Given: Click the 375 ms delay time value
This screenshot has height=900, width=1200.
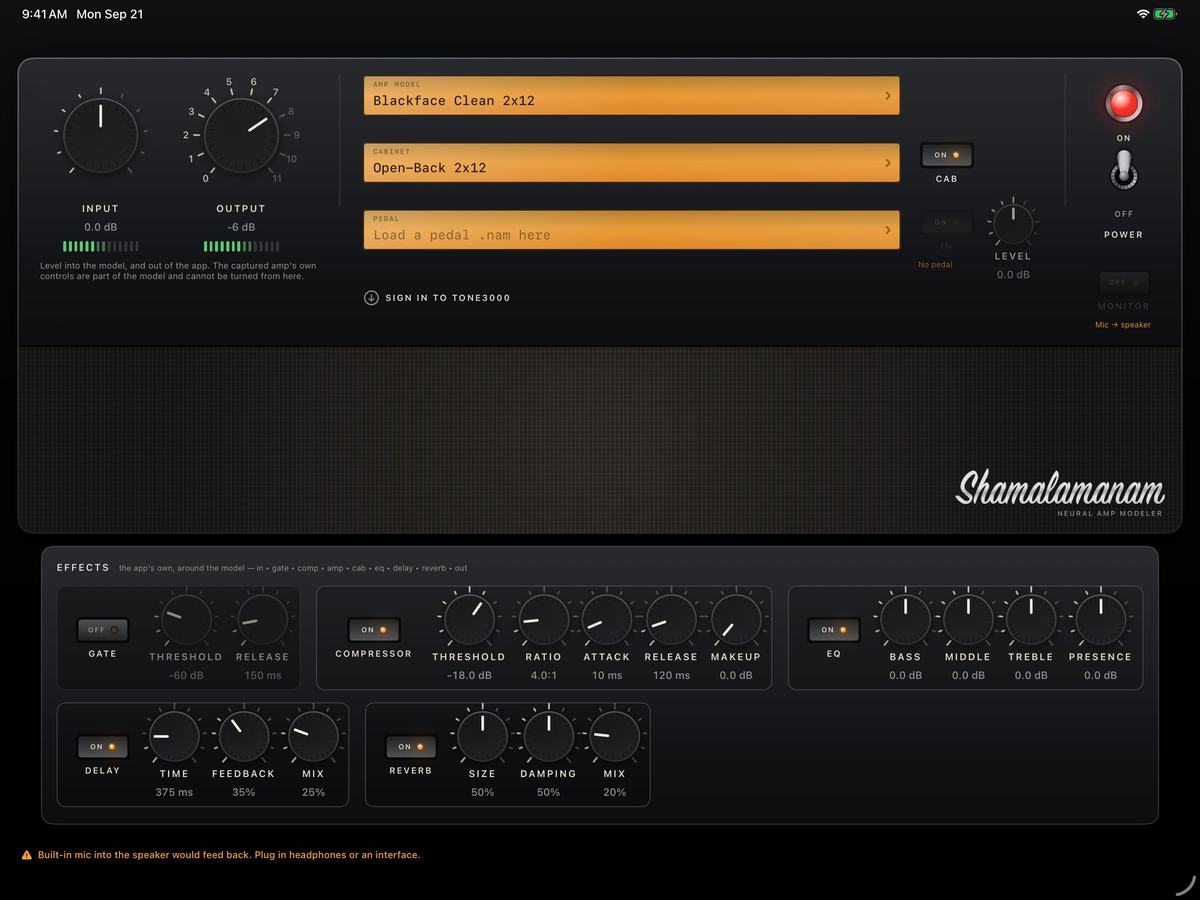Looking at the screenshot, I should click(x=174, y=792).
